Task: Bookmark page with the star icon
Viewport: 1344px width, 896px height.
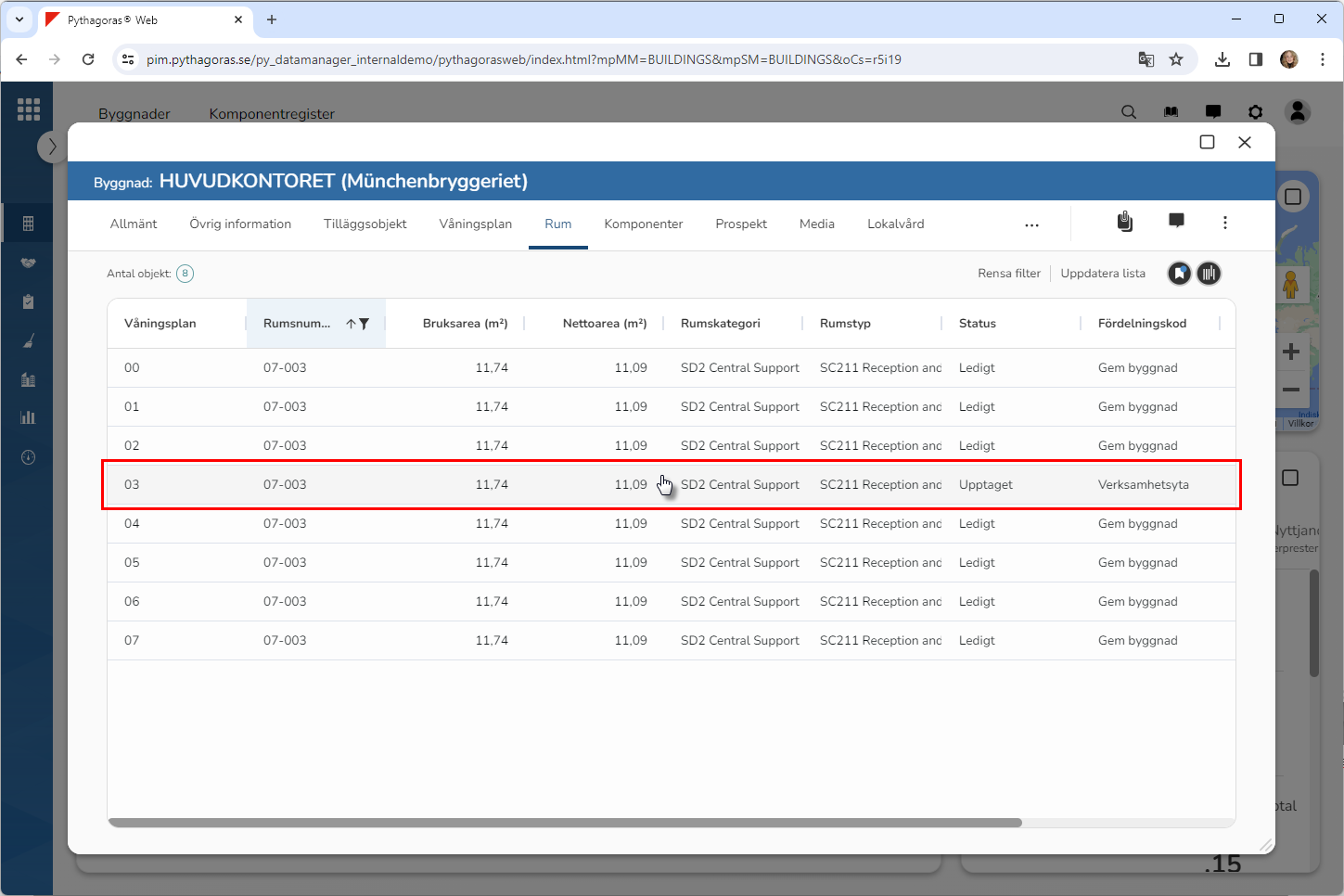Action: (1176, 59)
